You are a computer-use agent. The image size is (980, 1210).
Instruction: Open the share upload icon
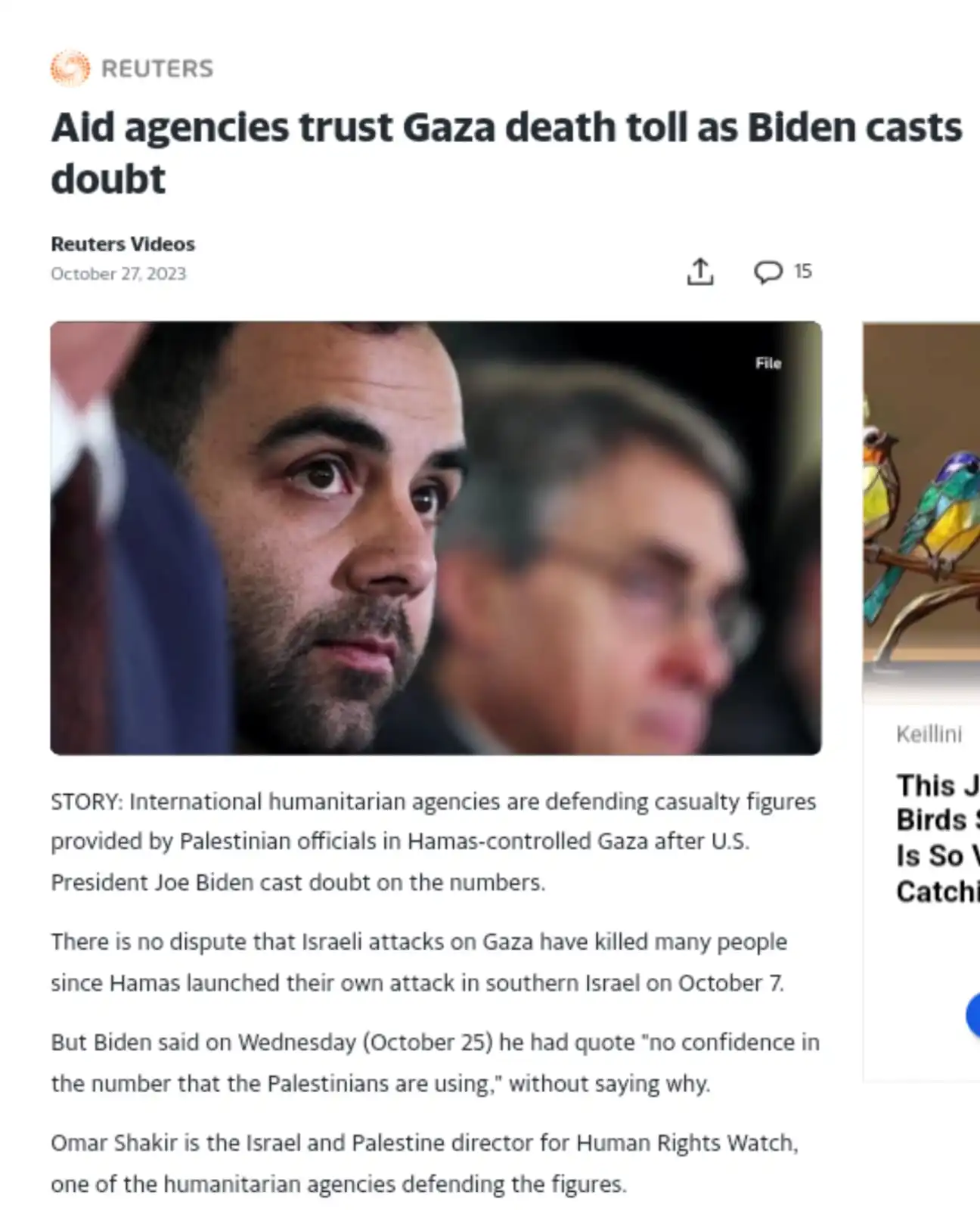coord(700,271)
